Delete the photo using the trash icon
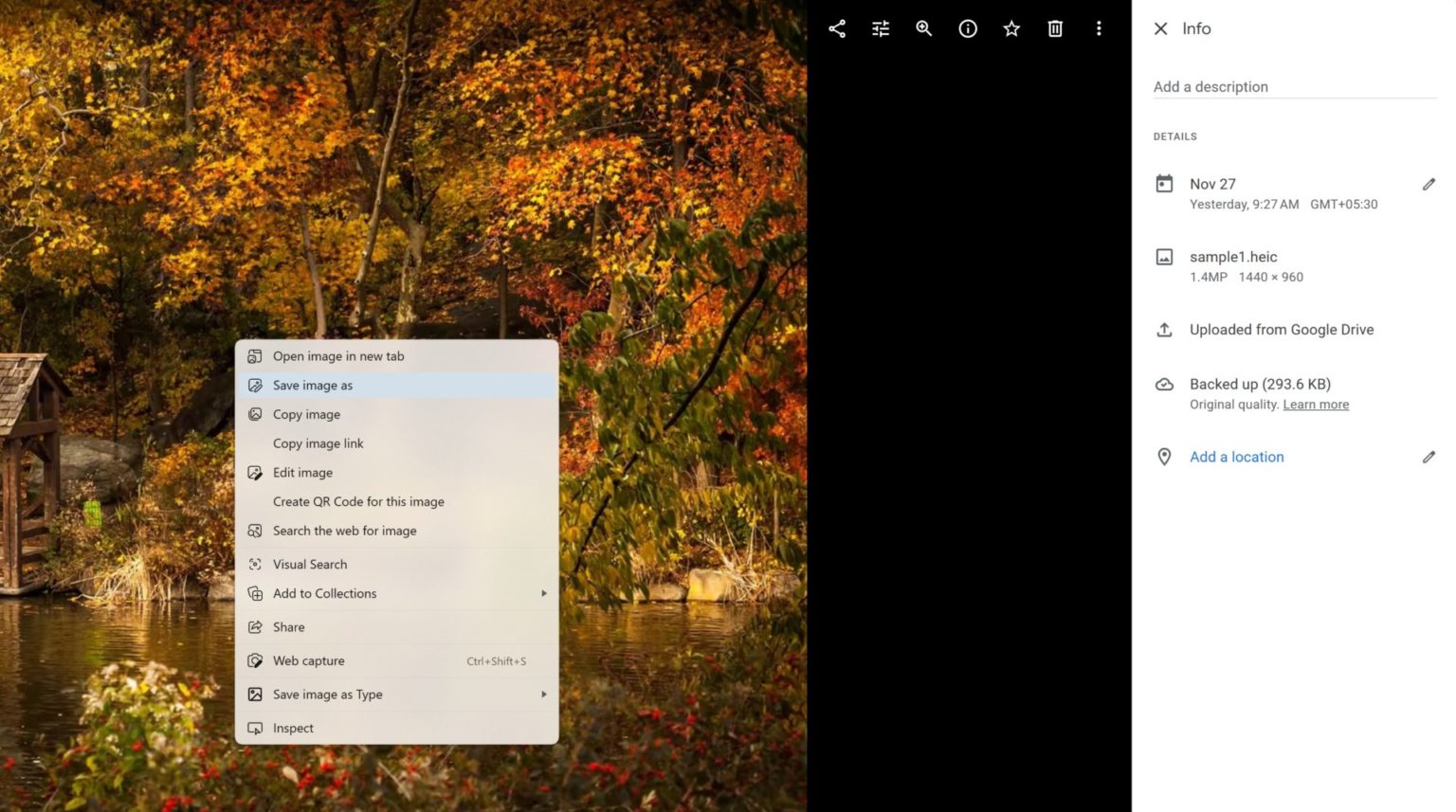The width and height of the screenshot is (1456, 812). coord(1054,28)
